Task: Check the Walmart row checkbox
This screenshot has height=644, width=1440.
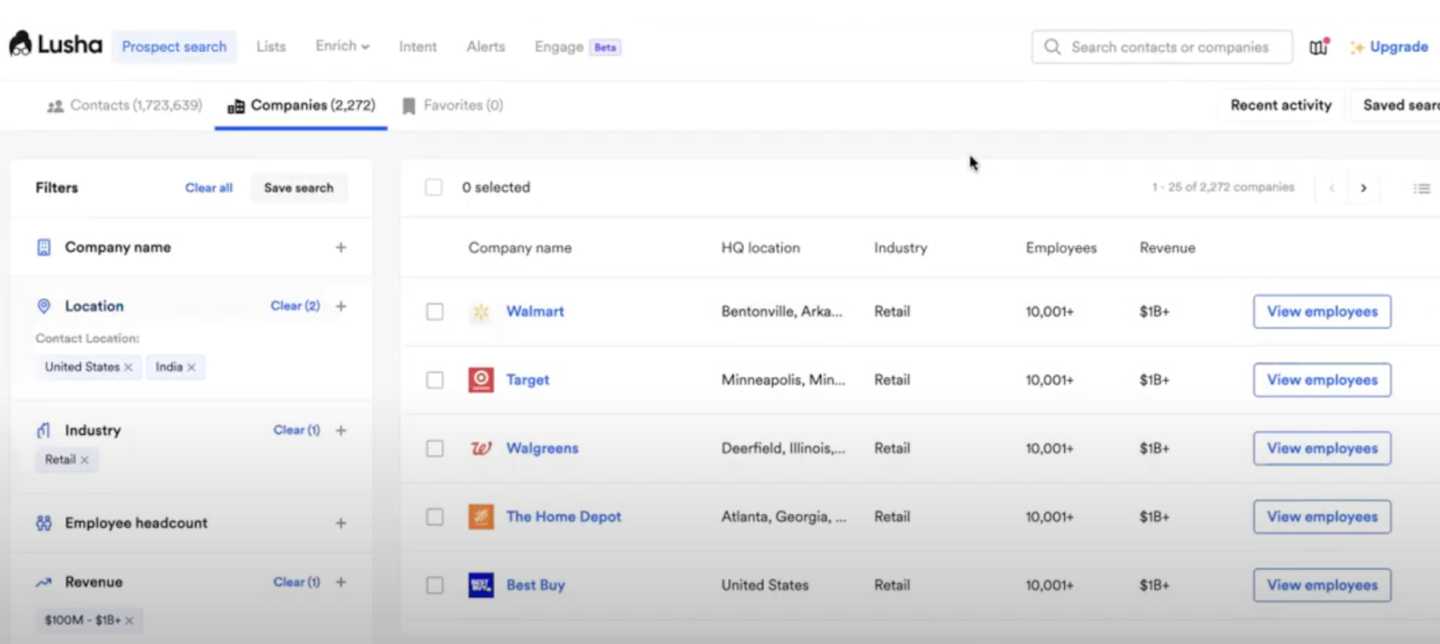Action: pos(435,312)
